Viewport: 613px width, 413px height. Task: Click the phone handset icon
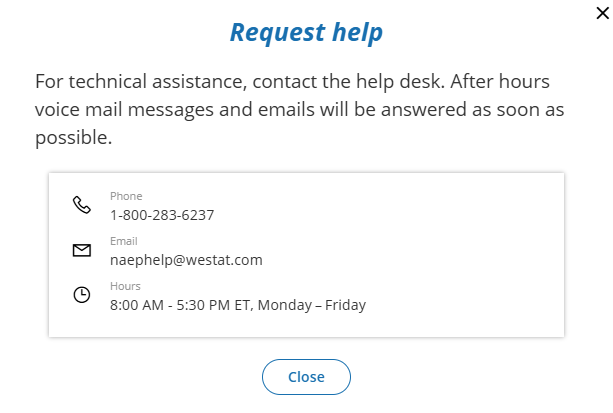82,205
